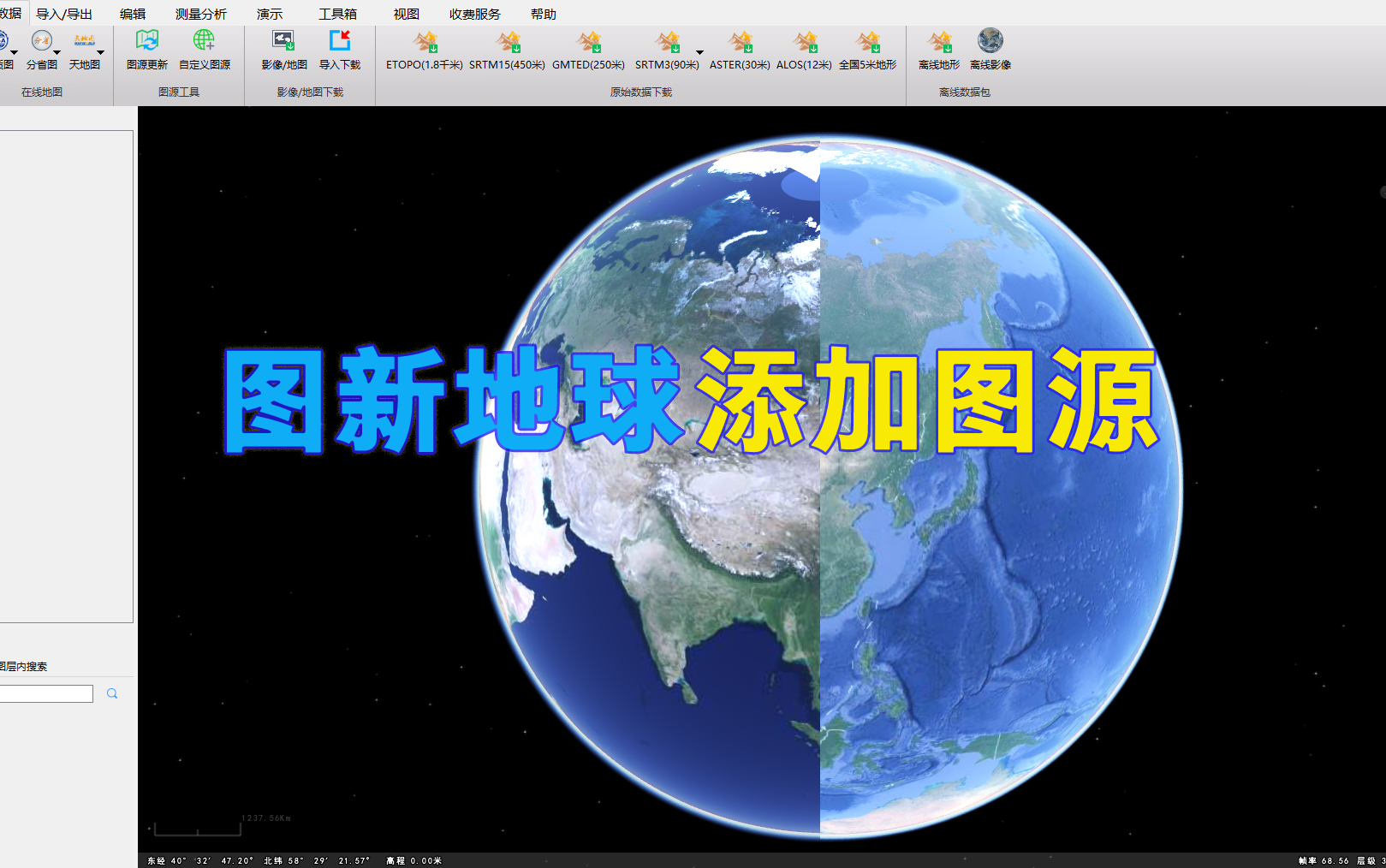The image size is (1386, 868).
Task: Click the longitude readout 东经 in status bar
Action: click(x=200, y=860)
